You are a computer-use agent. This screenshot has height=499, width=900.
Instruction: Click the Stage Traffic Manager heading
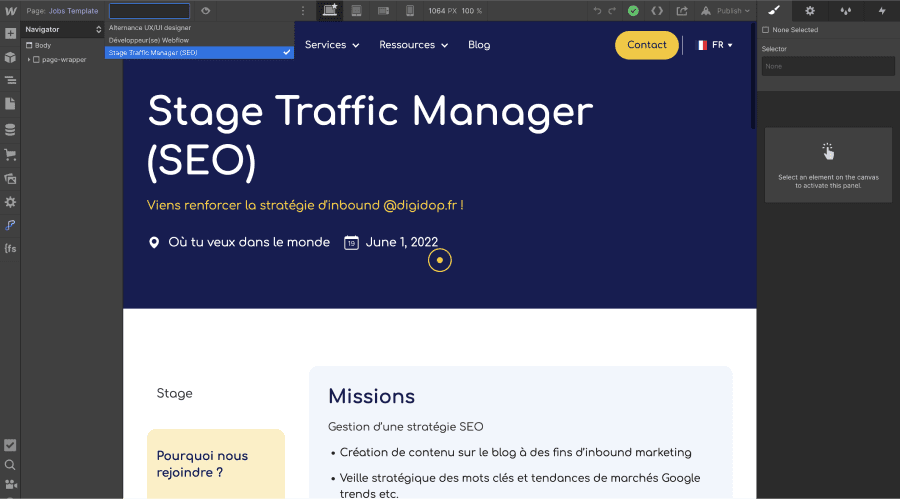click(x=370, y=136)
